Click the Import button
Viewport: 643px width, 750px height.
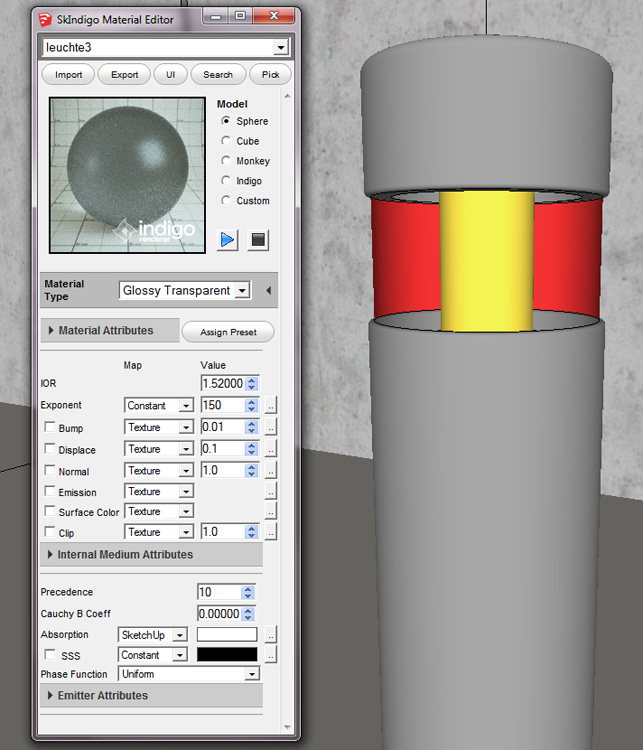pos(68,74)
